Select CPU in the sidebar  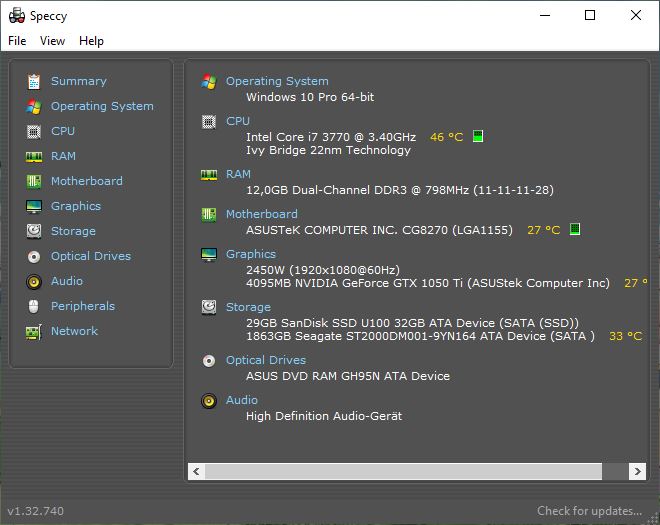[63, 131]
